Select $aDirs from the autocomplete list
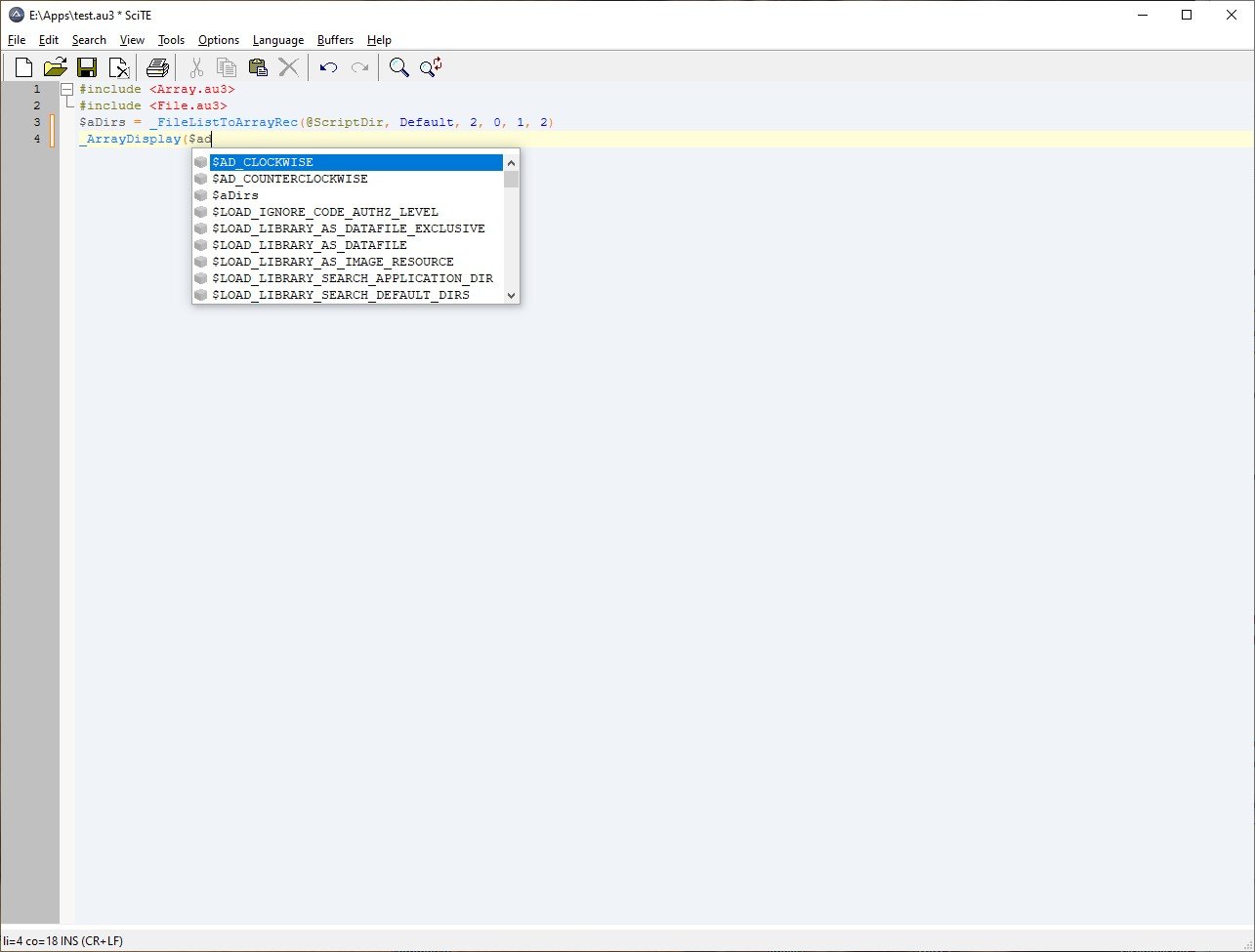The width and height of the screenshot is (1255, 952). (x=235, y=195)
